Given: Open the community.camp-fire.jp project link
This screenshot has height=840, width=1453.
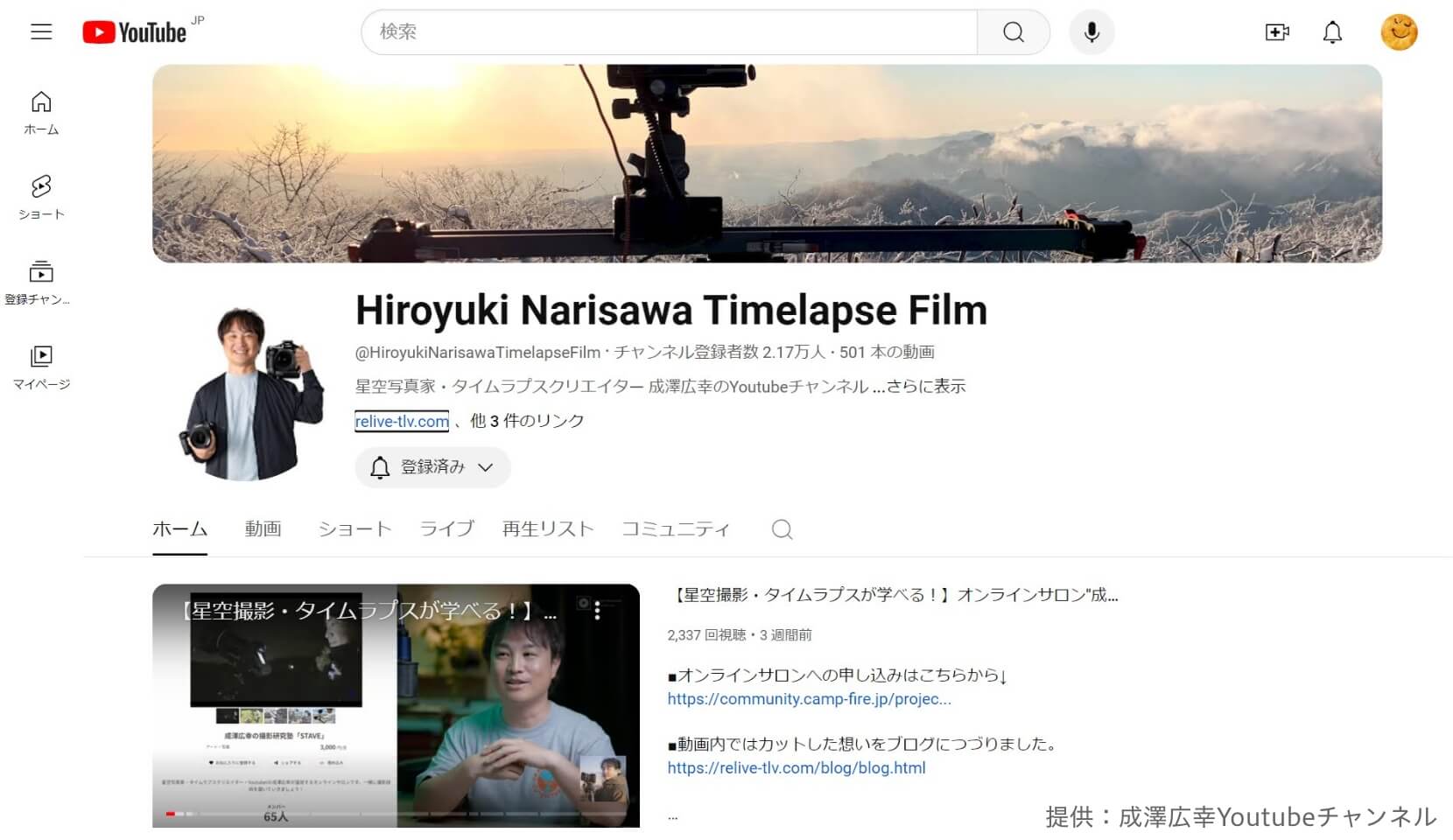Looking at the screenshot, I should click(809, 699).
